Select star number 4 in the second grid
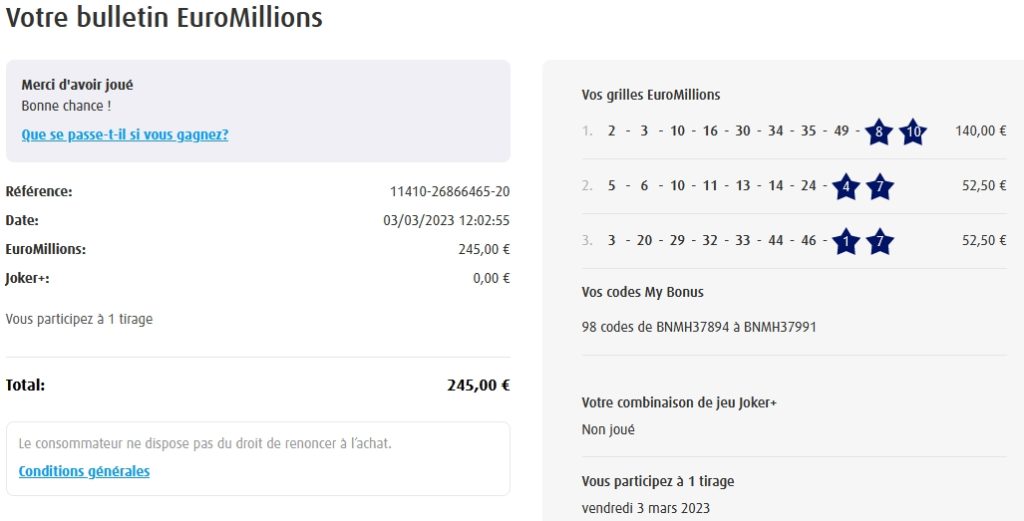 coord(846,186)
